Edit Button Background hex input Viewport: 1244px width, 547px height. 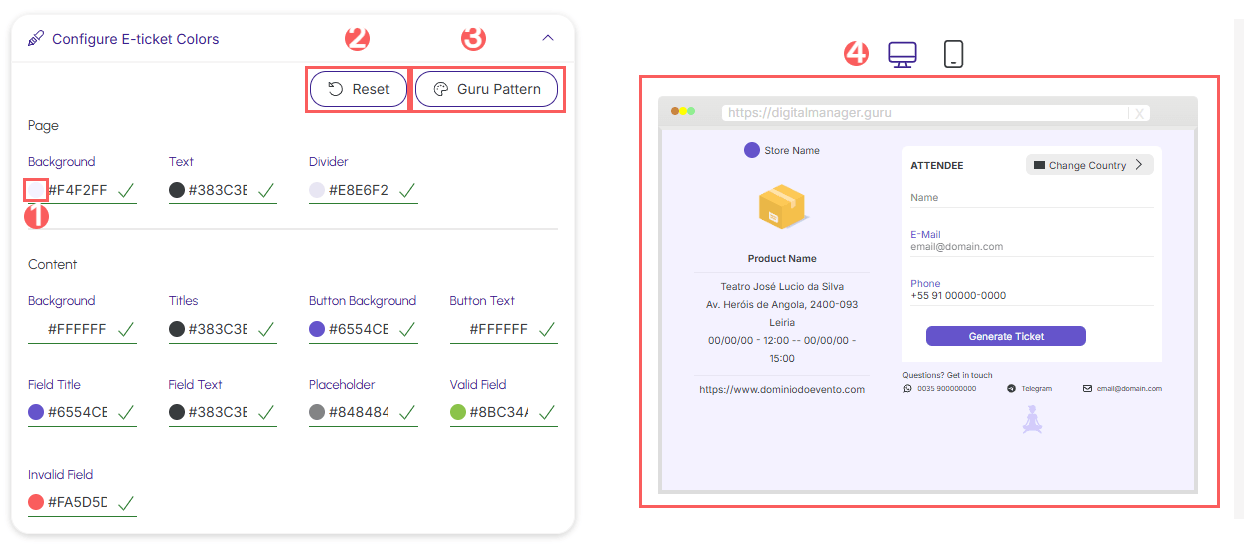pos(358,329)
